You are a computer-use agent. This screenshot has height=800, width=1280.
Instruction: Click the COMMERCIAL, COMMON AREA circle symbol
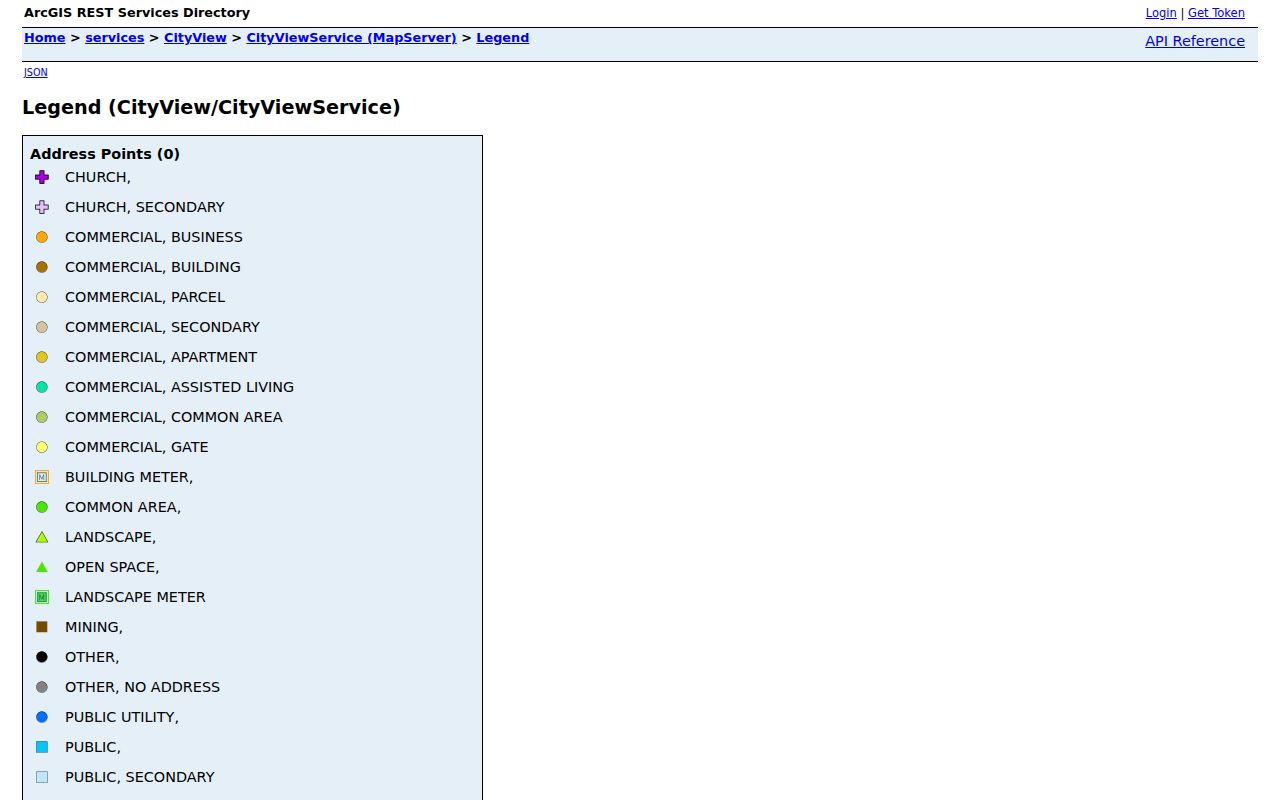point(42,417)
